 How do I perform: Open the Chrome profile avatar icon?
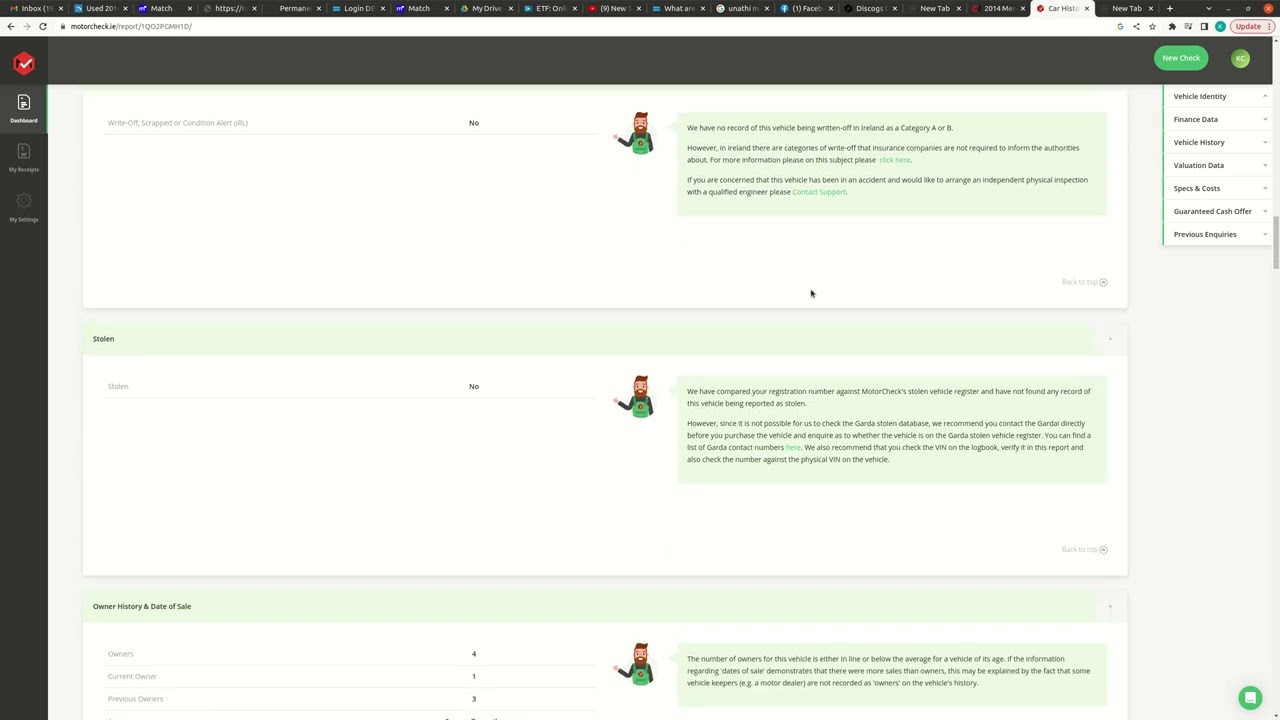(x=1220, y=26)
